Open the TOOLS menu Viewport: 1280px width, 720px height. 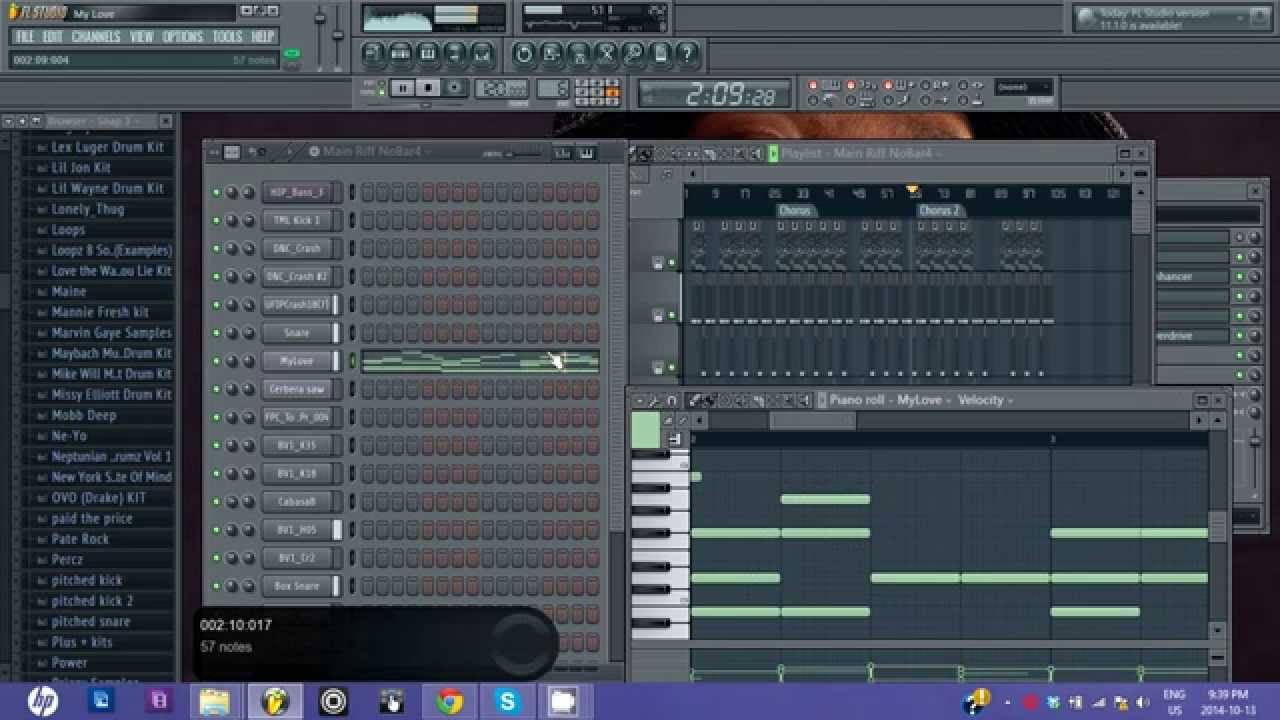click(227, 37)
